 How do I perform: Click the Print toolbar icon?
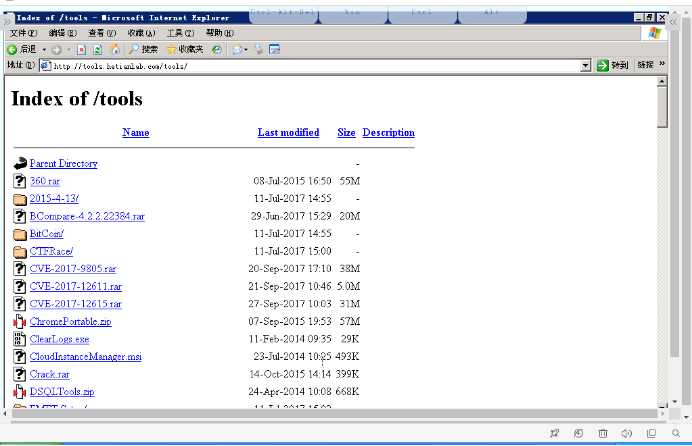click(259, 49)
